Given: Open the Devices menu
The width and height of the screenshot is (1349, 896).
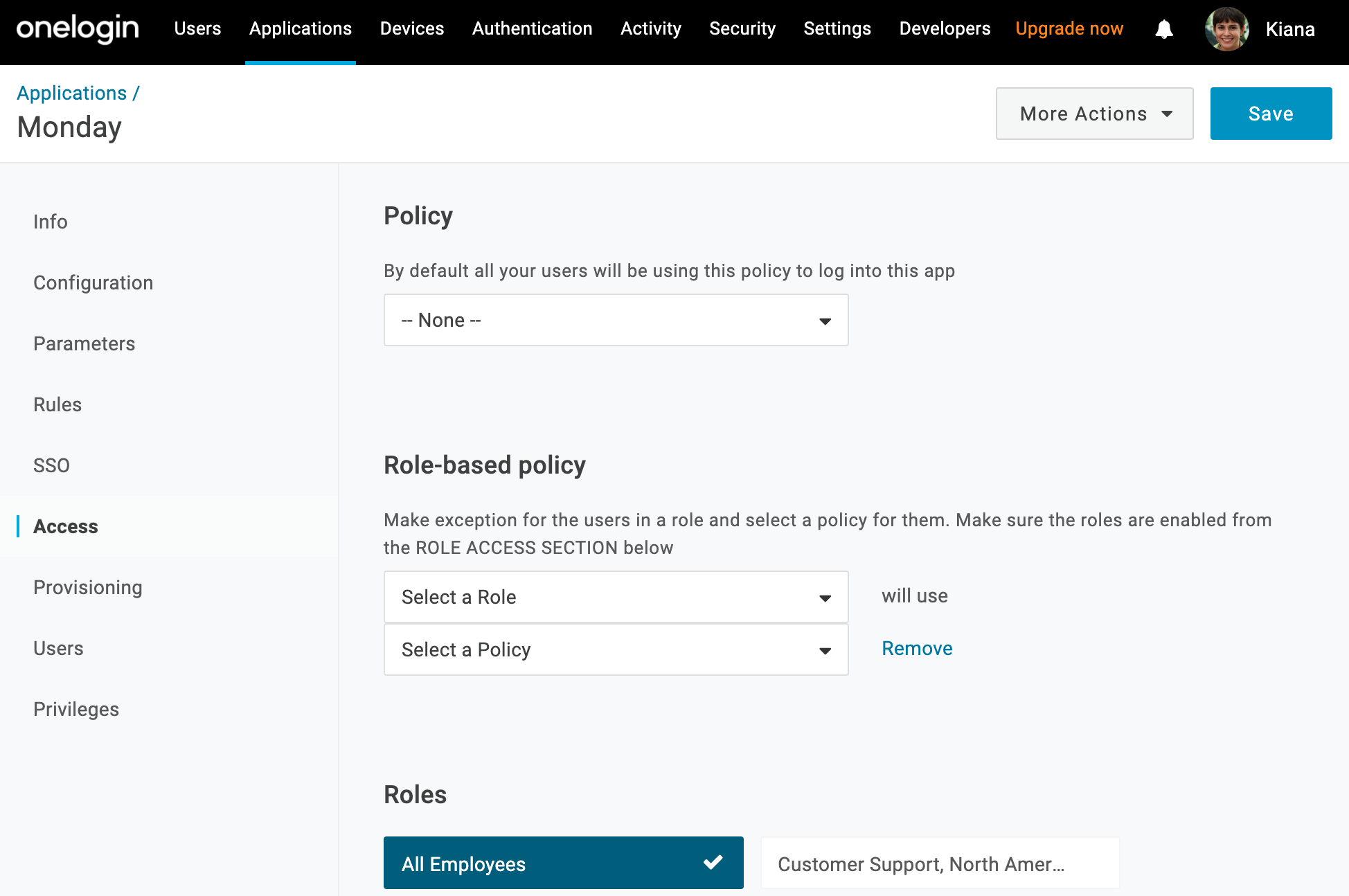Looking at the screenshot, I should tap(412, 28).
